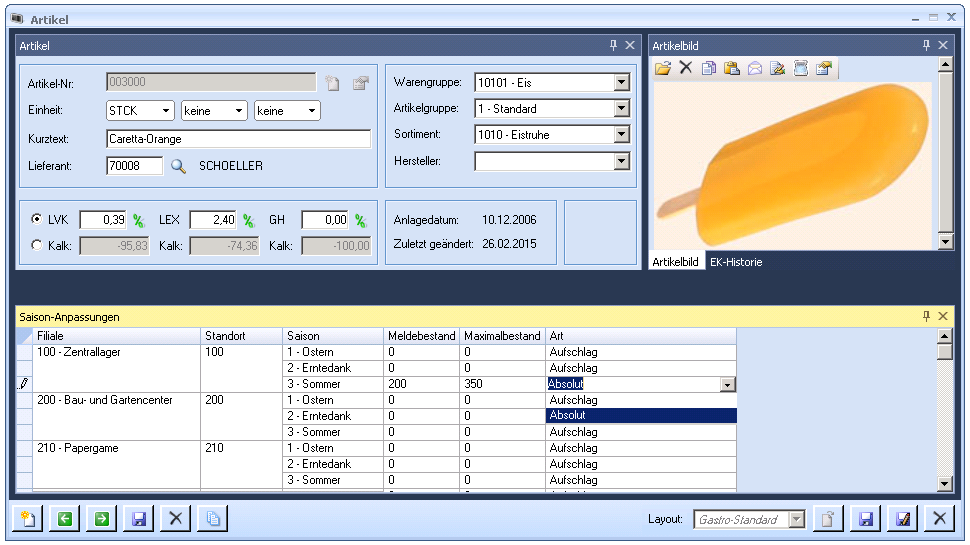Go to next record with green right arrow
This screenshot has height=545, width=970.
pyautogui.click(x=101, y=518)
